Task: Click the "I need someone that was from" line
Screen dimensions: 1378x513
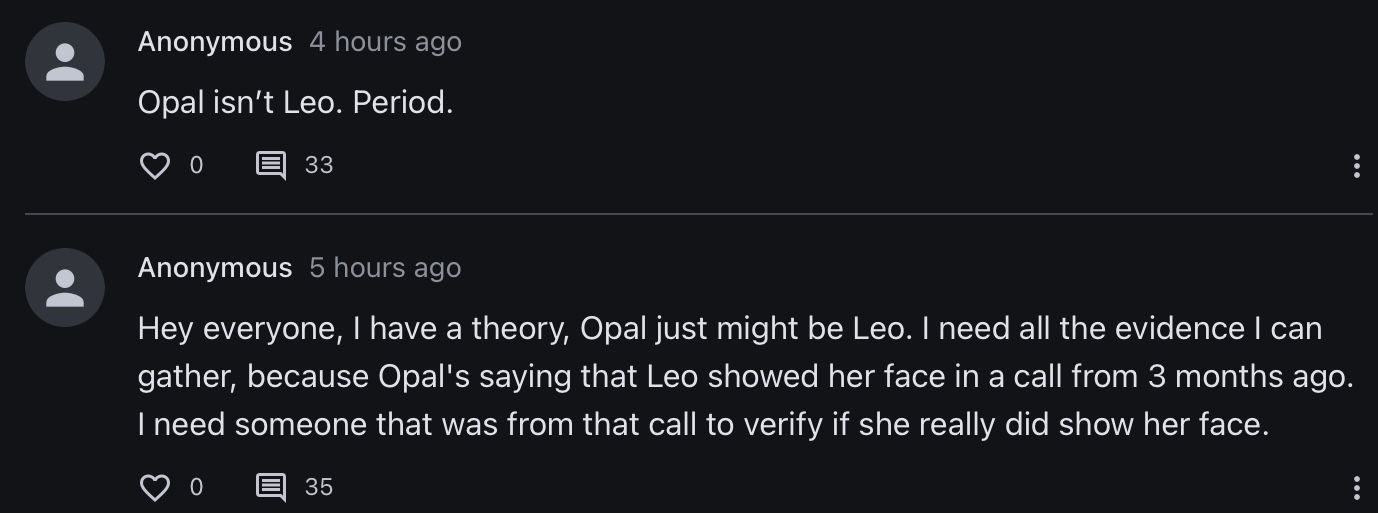Action: click(x=703, y=424)
